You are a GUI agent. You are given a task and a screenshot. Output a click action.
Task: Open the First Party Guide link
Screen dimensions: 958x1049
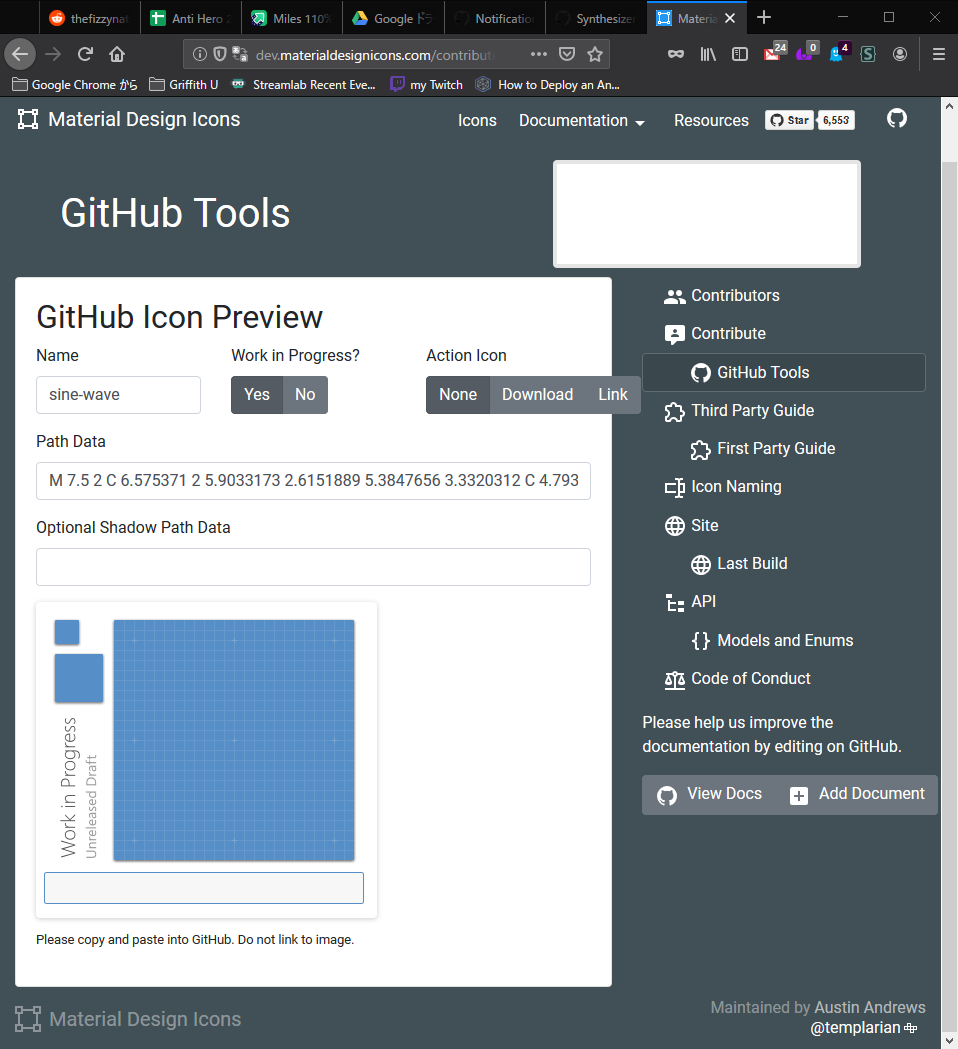776,449
